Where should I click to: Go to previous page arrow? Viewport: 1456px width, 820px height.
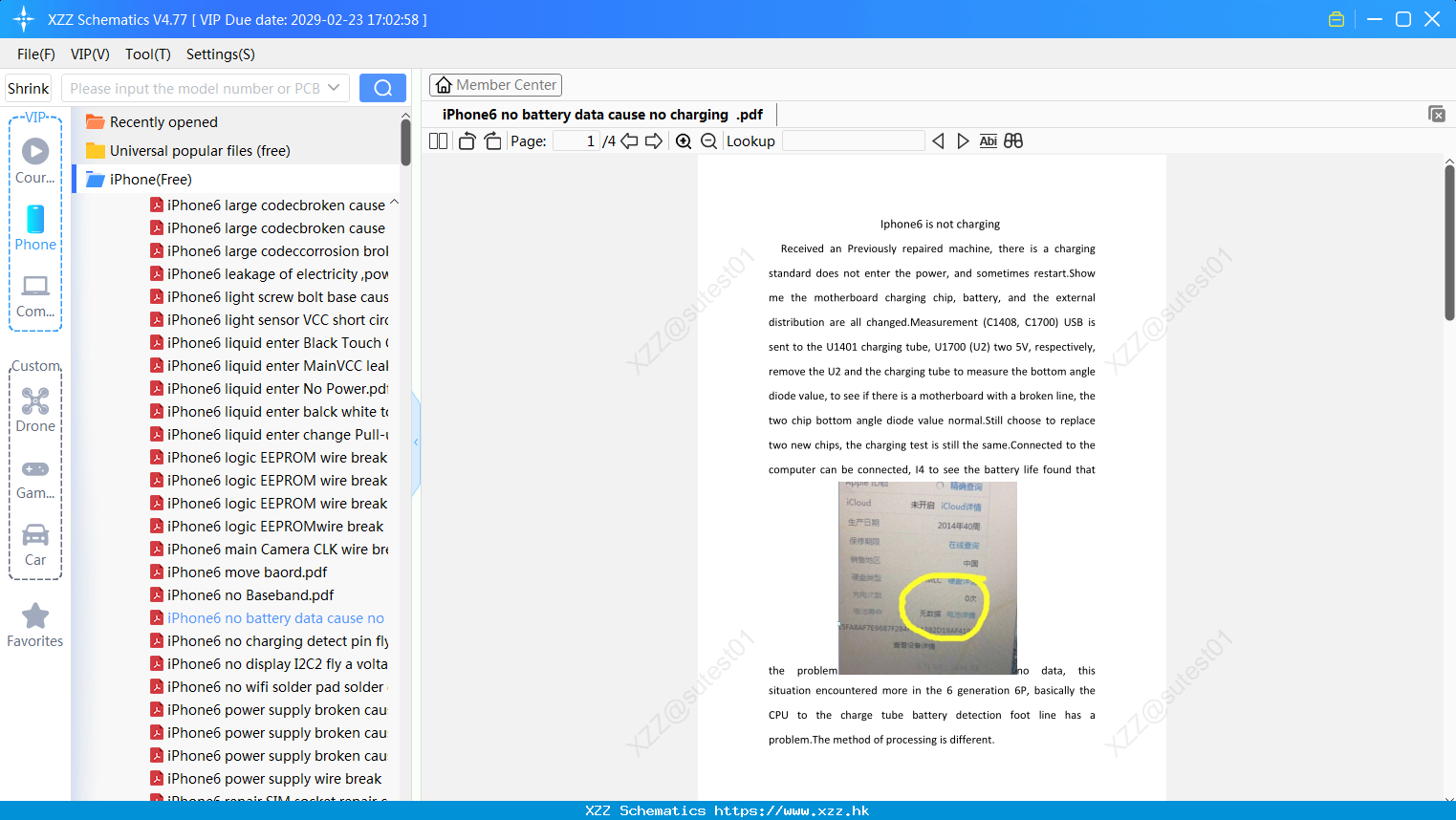tap(629, 141)
